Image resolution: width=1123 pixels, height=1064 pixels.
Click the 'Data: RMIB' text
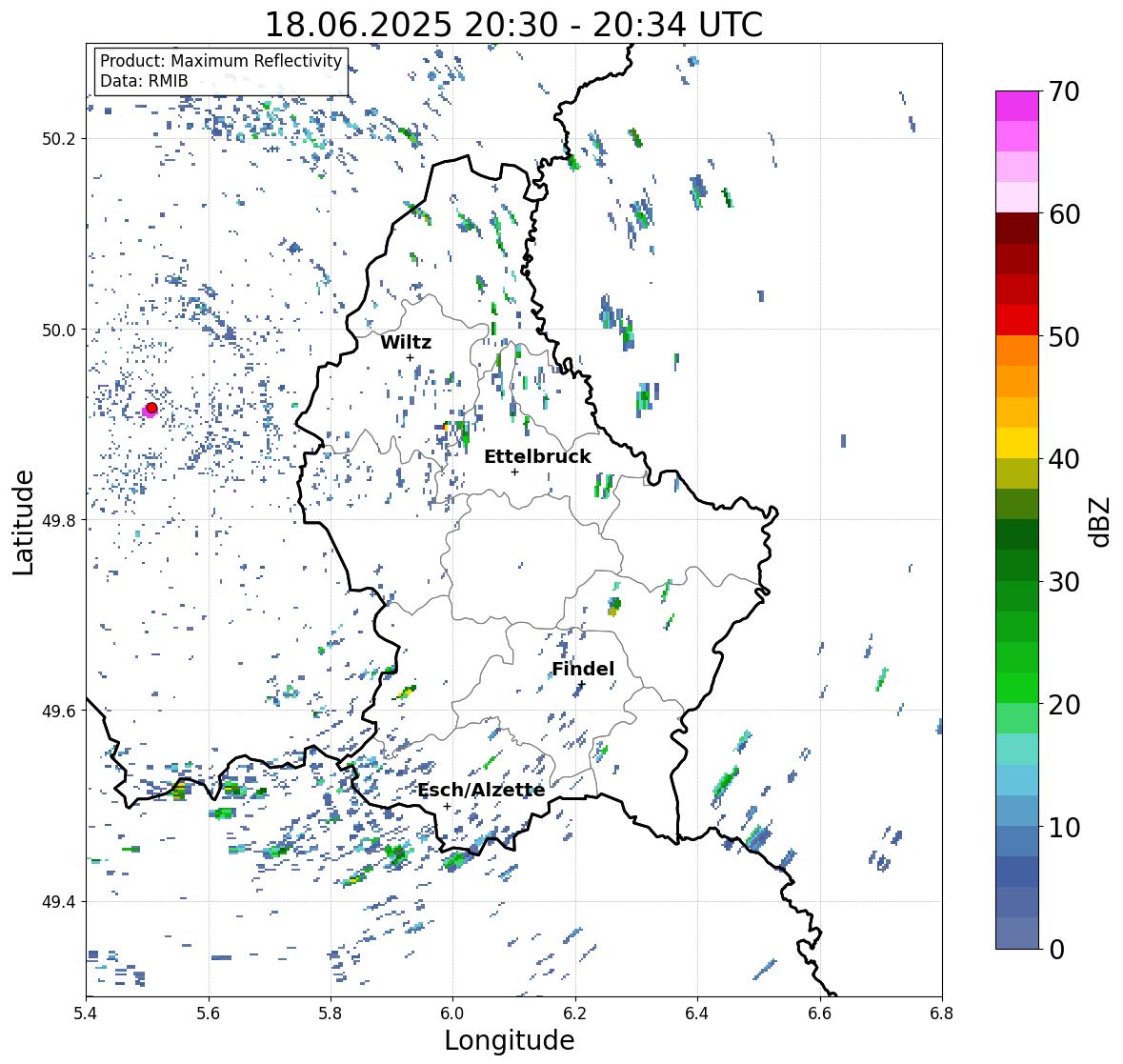[x=144, y=81]
